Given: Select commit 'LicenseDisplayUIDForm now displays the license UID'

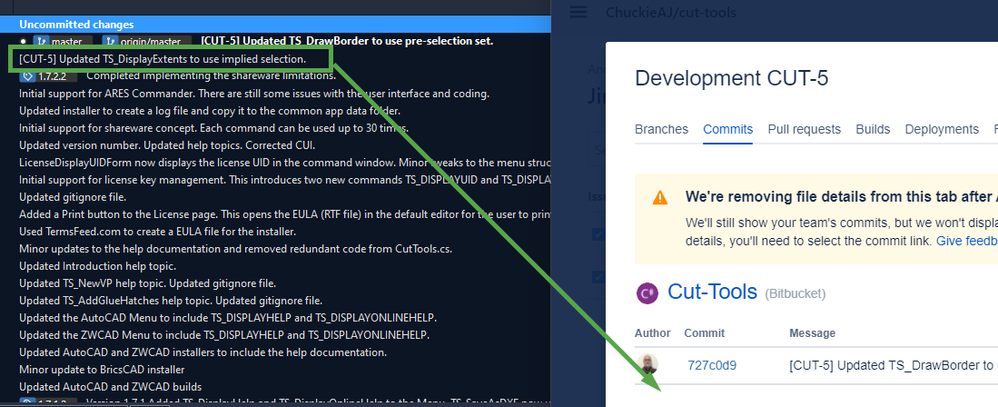Looking at the screenshot, I should (x=285, y=162).
